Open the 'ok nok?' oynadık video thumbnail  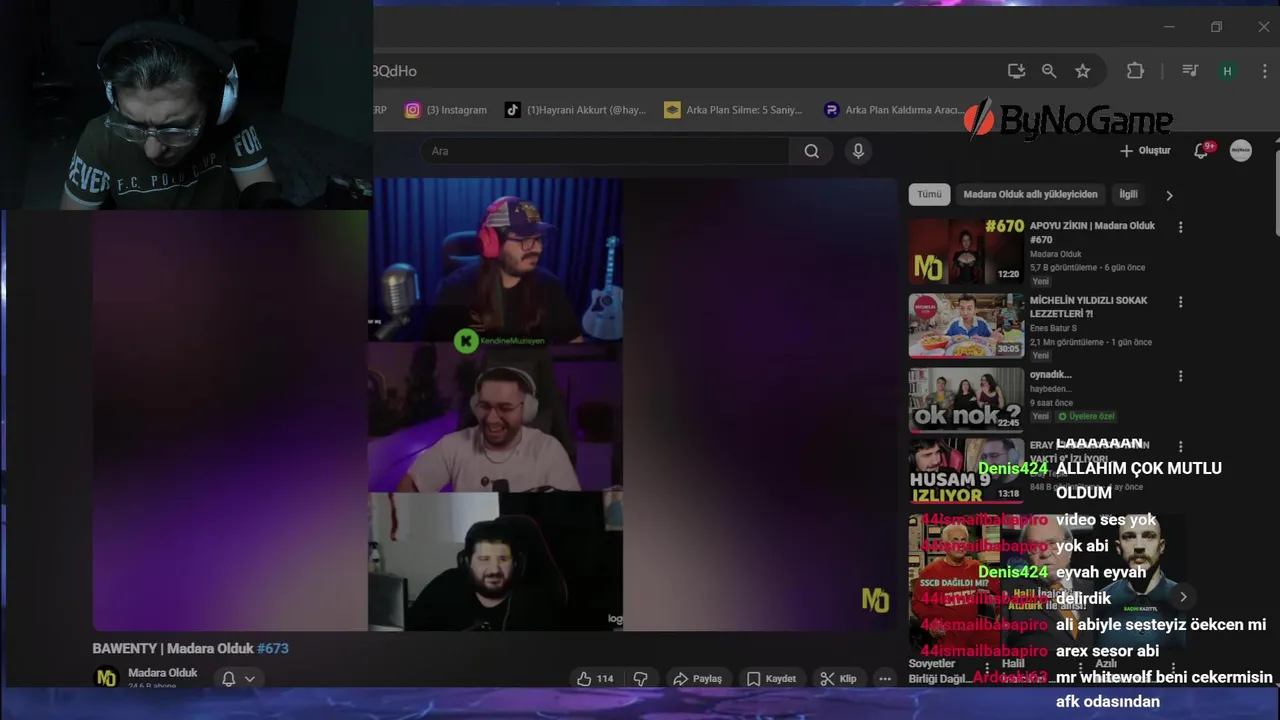click(x=966, y=400)
